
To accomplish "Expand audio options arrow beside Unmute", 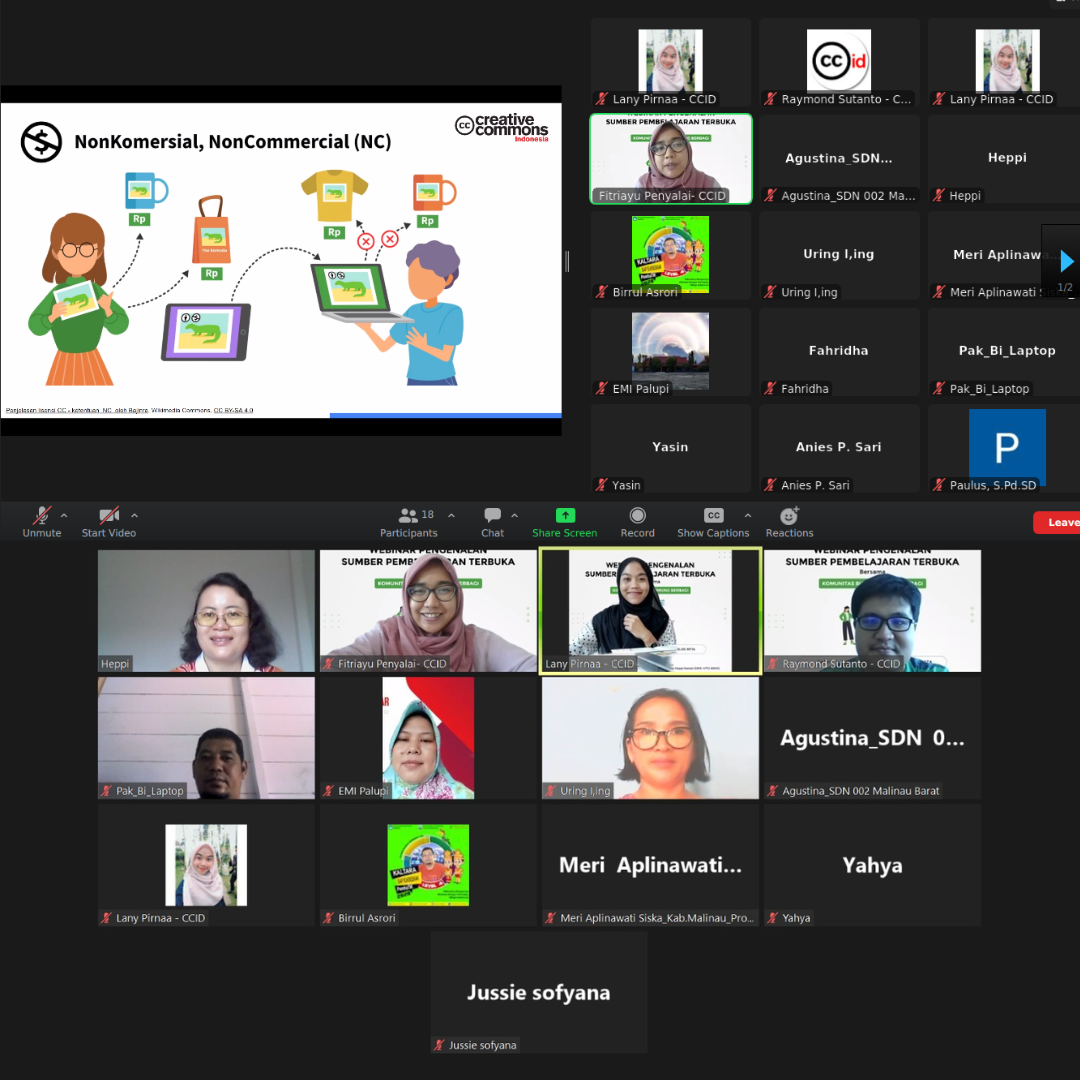I will pyautogui.click(x=64, y=516).
